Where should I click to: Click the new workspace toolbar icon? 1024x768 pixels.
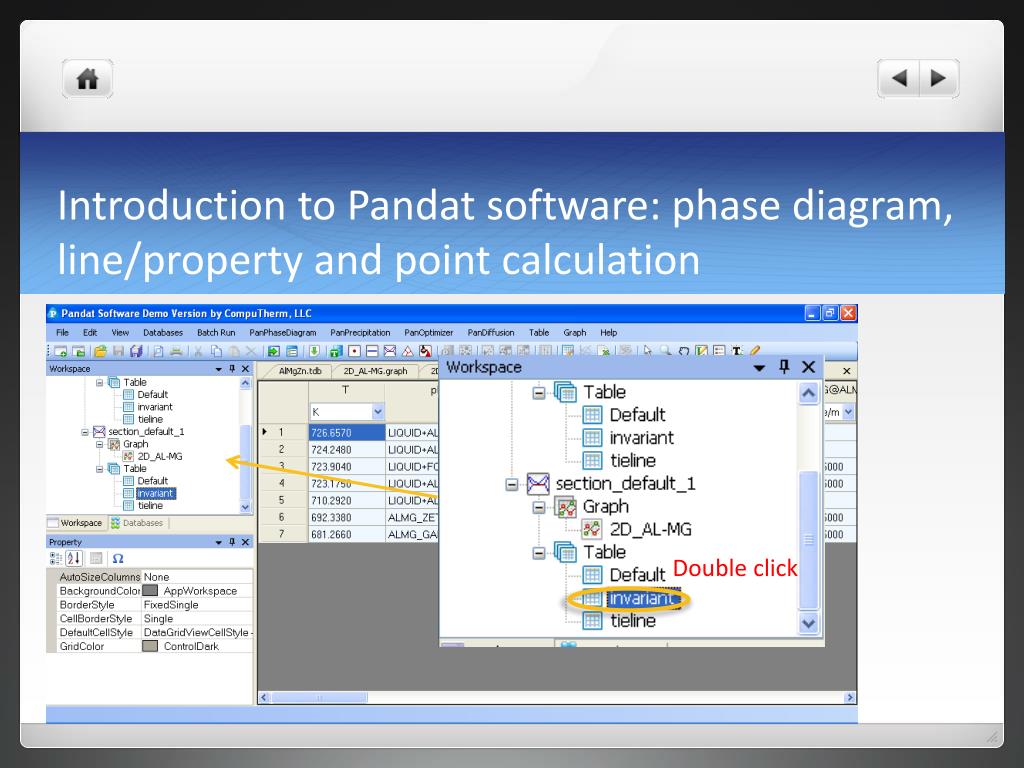pyautogui.click(x=60, y=351)
